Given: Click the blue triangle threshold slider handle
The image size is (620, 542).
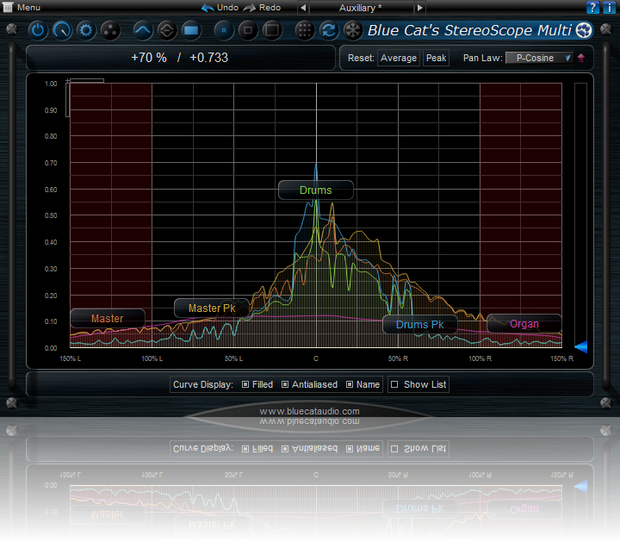Looking at the screenshot, I should coord(581,347).
